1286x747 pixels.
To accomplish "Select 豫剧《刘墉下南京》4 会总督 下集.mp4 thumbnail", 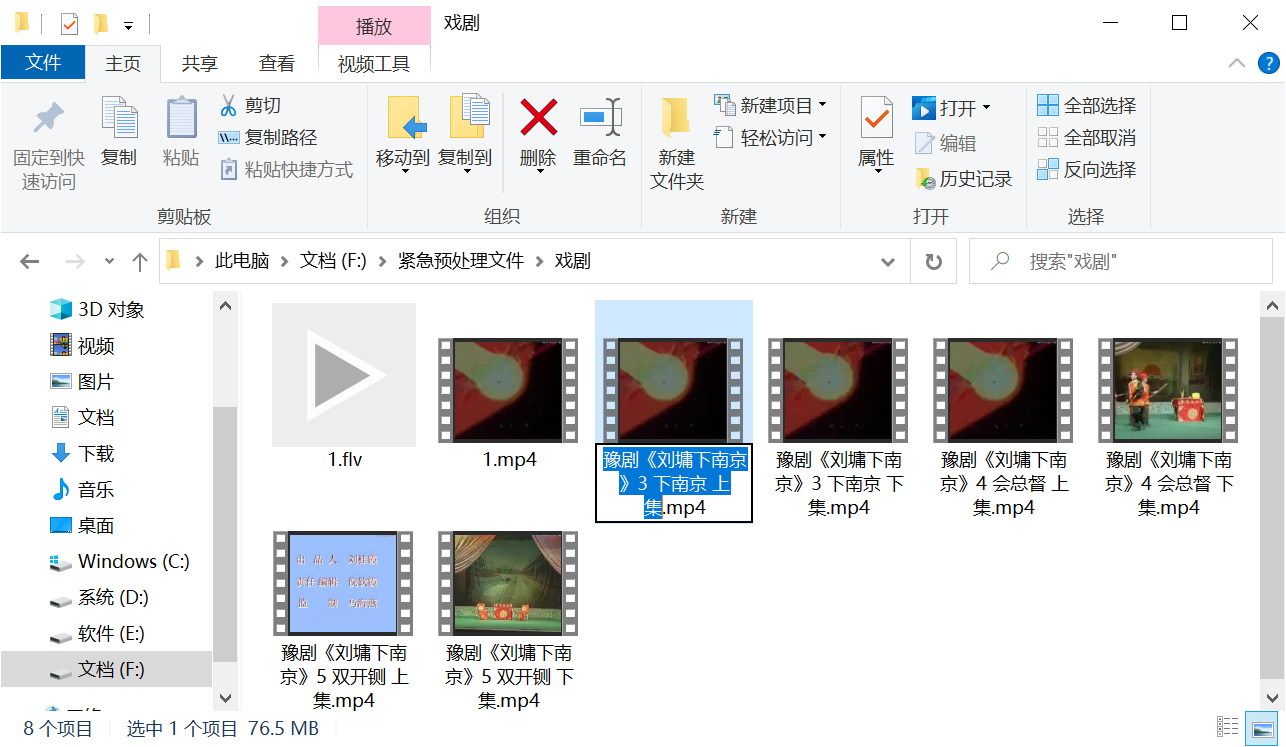I will click(x=1169, y=390).
